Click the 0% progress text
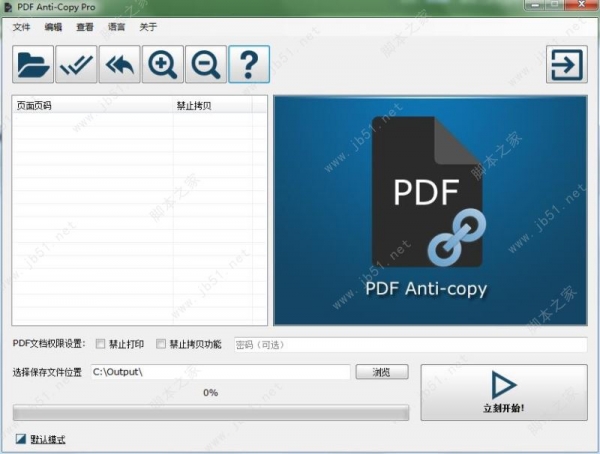Image resolution: width=600 pixels, height=454 pixels. 211,393
